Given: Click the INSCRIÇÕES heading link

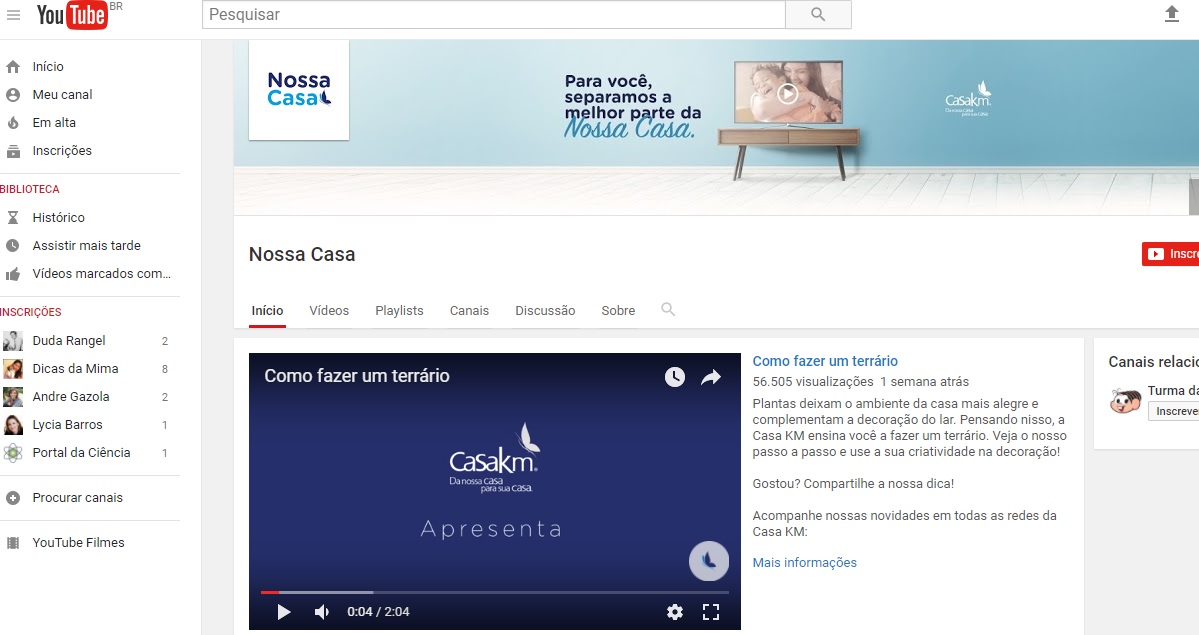Looking at the screenshot, I should [31, 312].
